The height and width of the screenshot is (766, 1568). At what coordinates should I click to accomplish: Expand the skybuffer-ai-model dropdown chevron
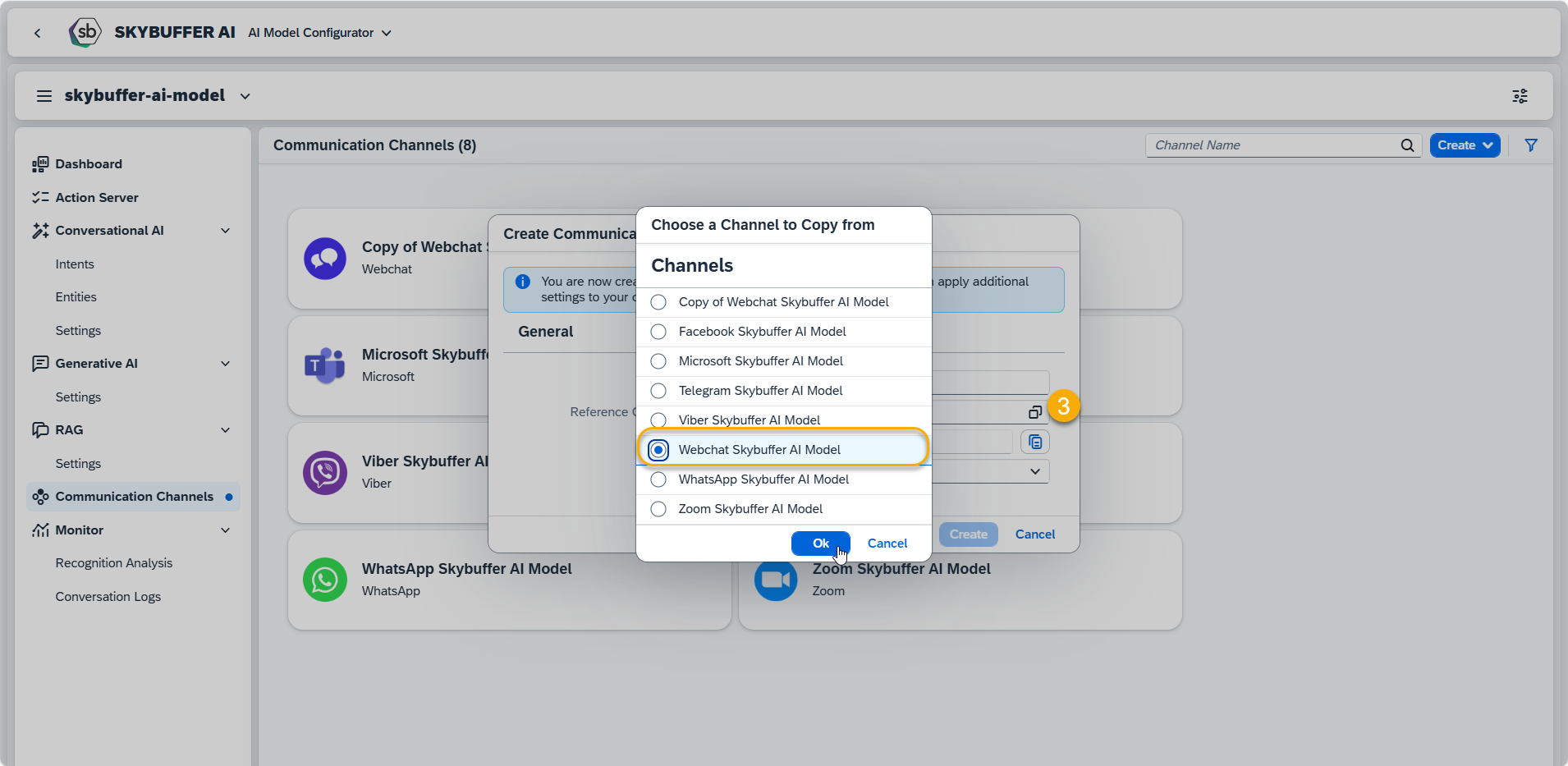pyautogui.click(x=245, y=96)
